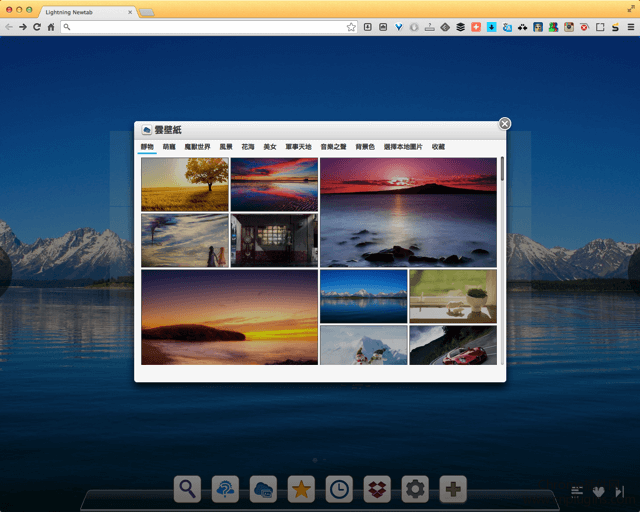Switch to the 美女 tab
The width and height of the screenshot is (640, 512).
point(270,147)
